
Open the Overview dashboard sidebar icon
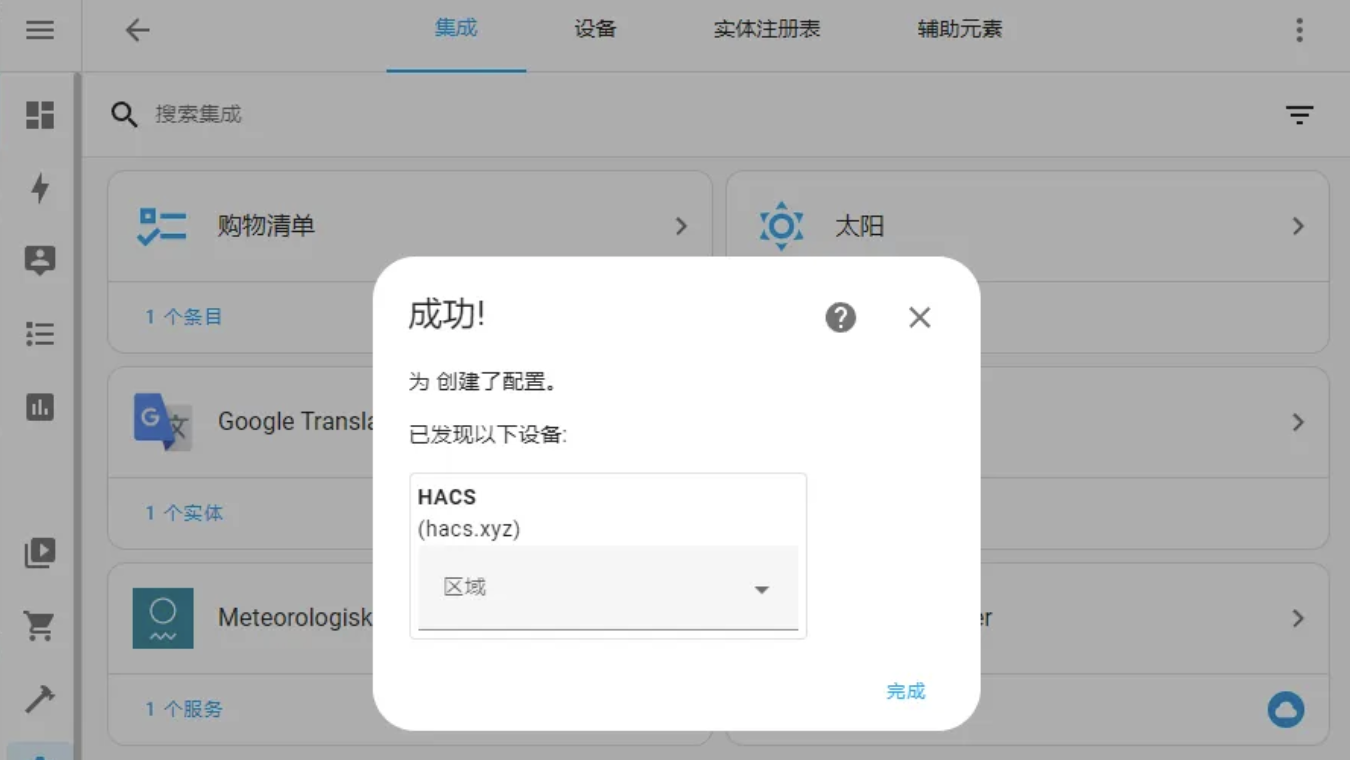pyautogui.click(x=40, y=115)
